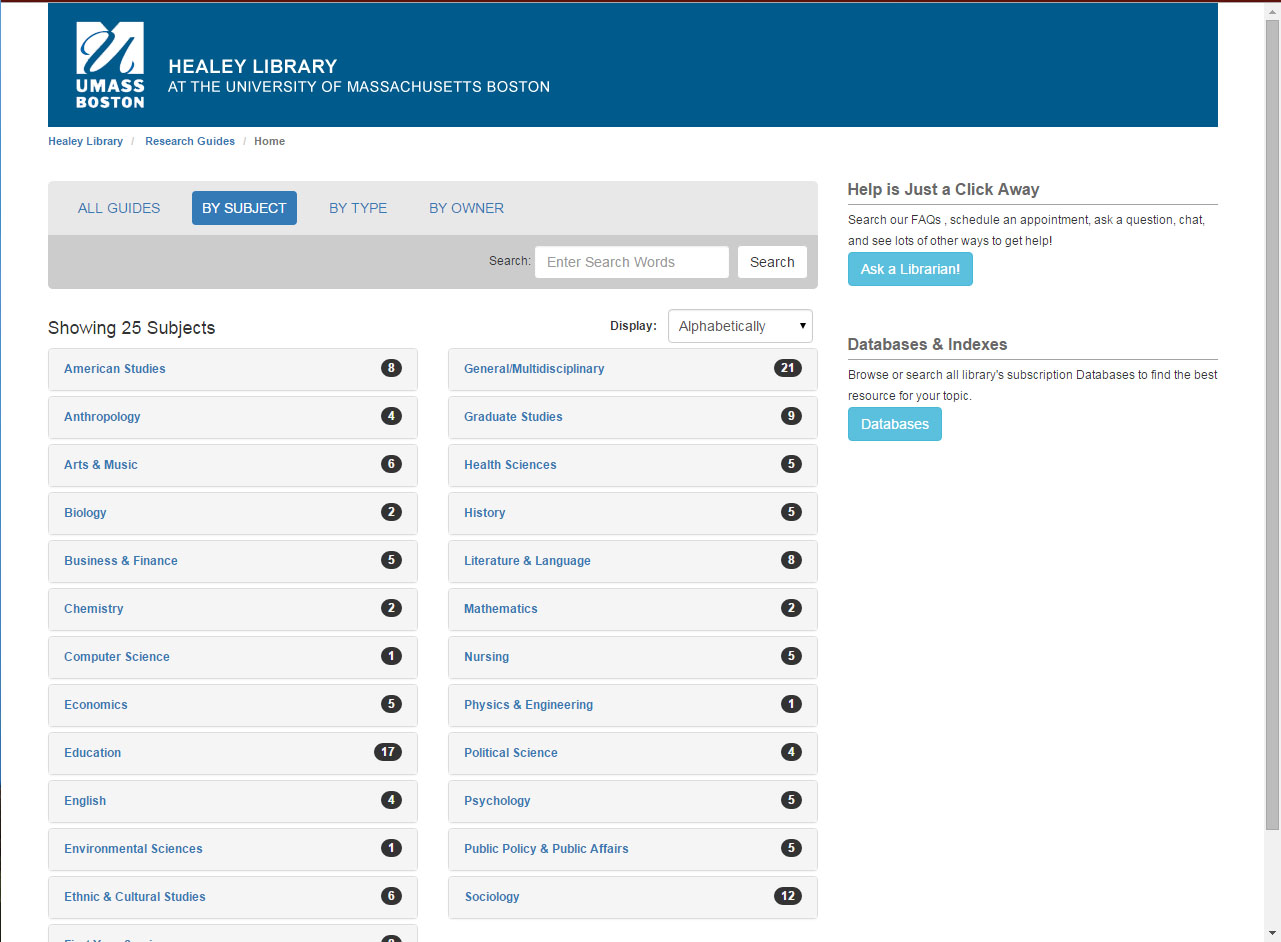1281x942 pixels.
Task: Open the Health Sciences subject guides
Action: (633, 465)
